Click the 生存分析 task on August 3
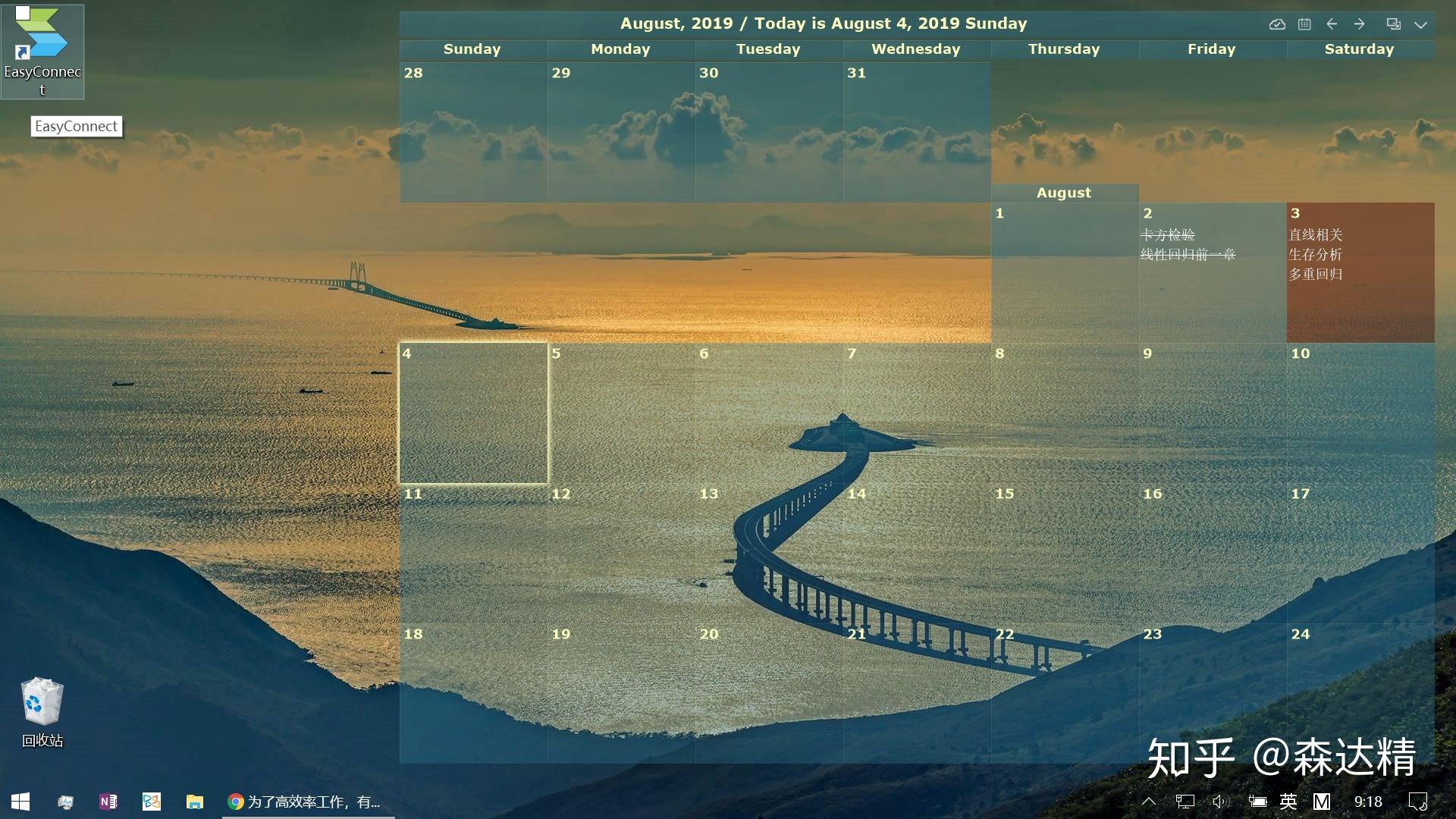 pyautogui.click(x=1316, y=255)
